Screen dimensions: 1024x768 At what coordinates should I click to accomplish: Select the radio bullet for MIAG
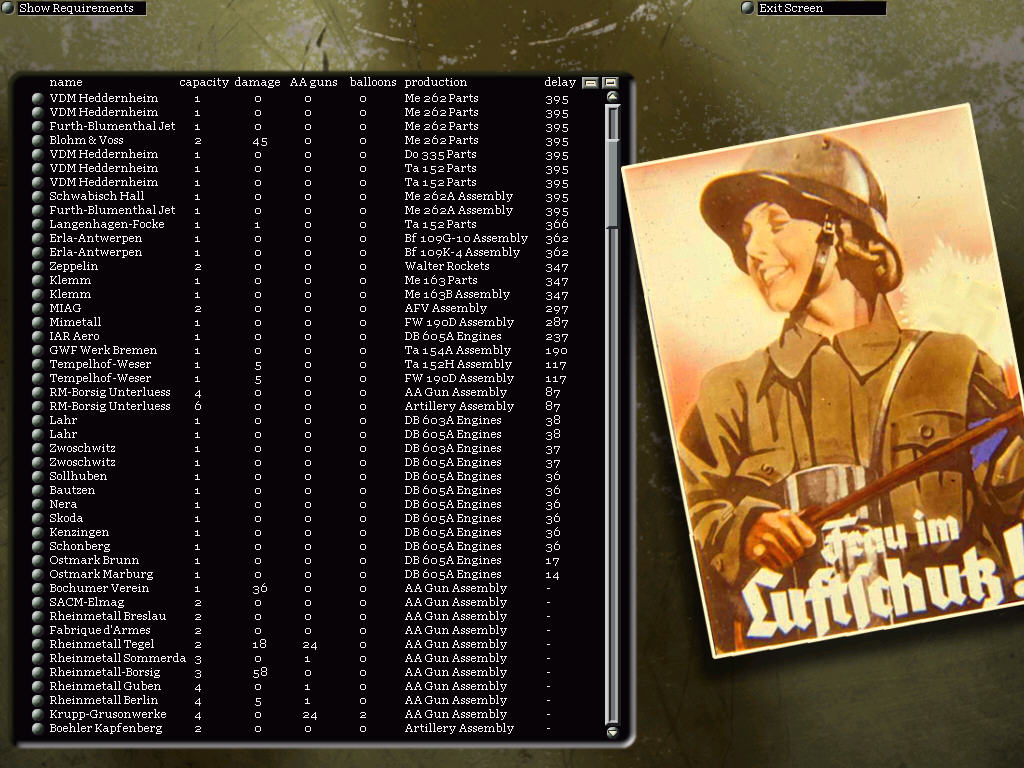coord(38,308)
